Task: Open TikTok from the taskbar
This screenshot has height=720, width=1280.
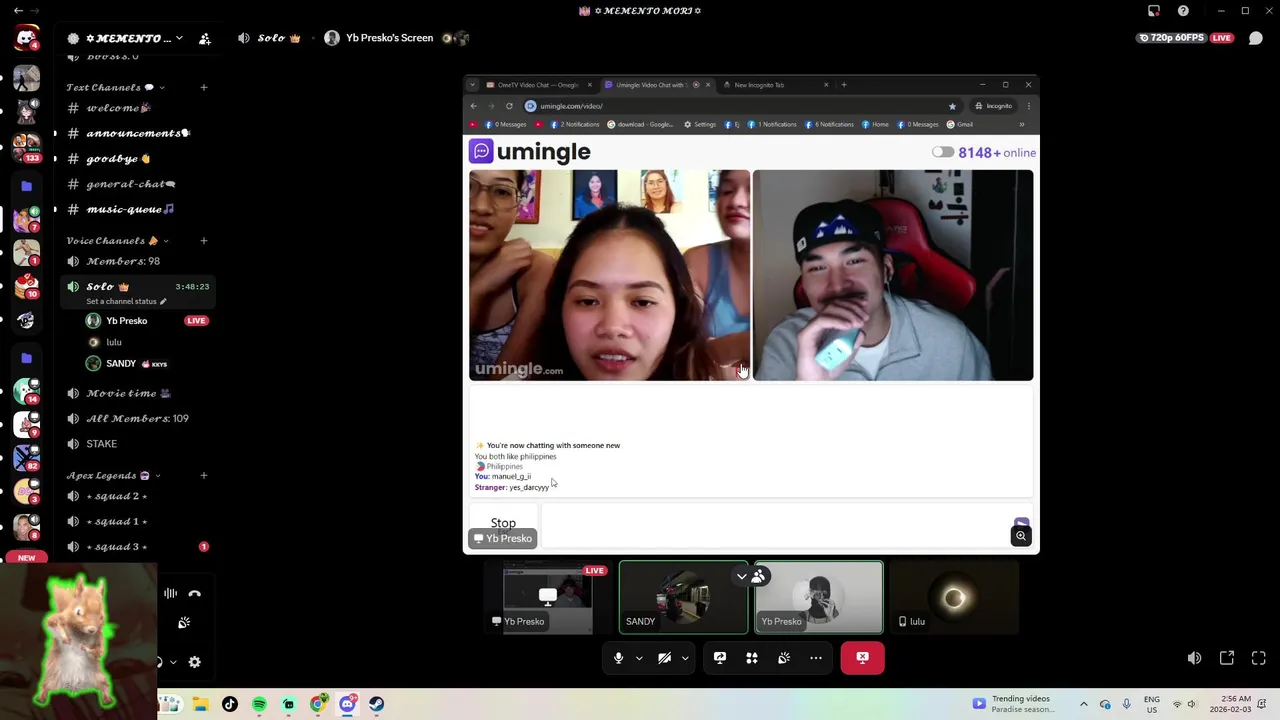Action: click(230, 704)
